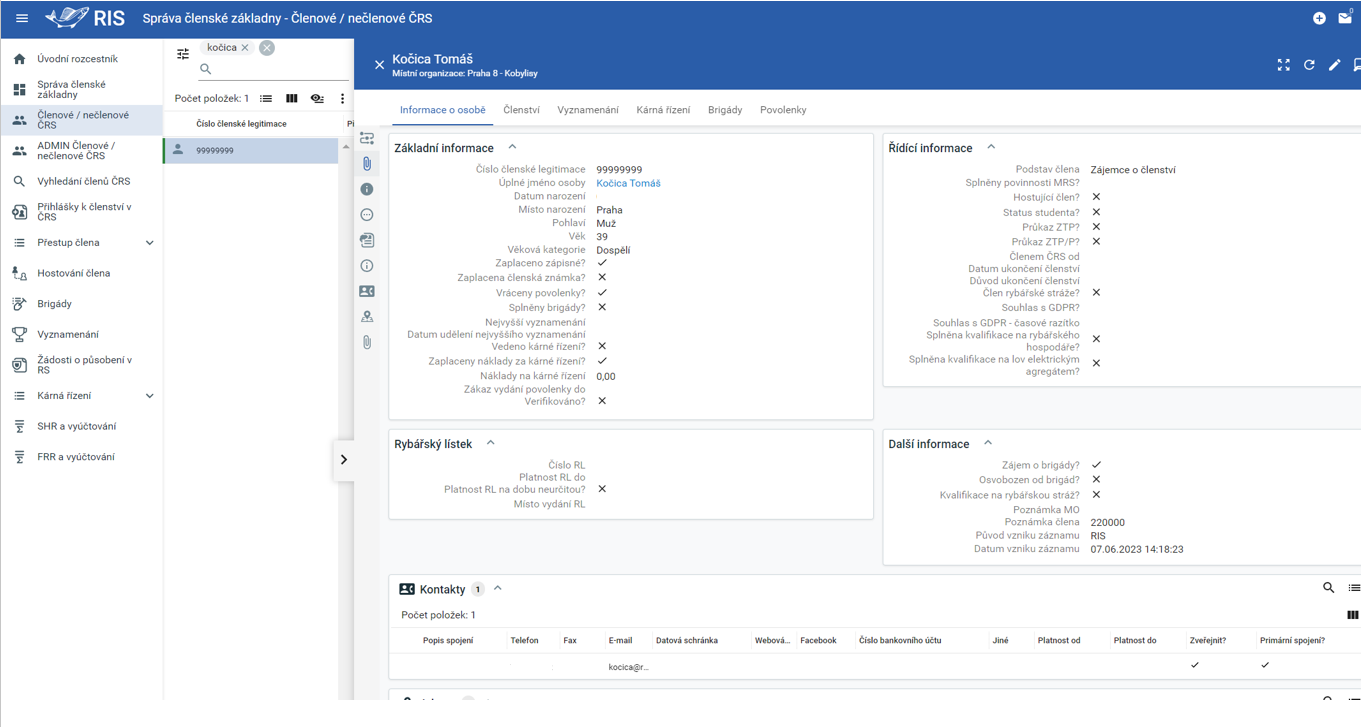Viewport: 1361px width, 727px height.
Task: Open the Kočica Tomáš name link
Action: point(628,183)
